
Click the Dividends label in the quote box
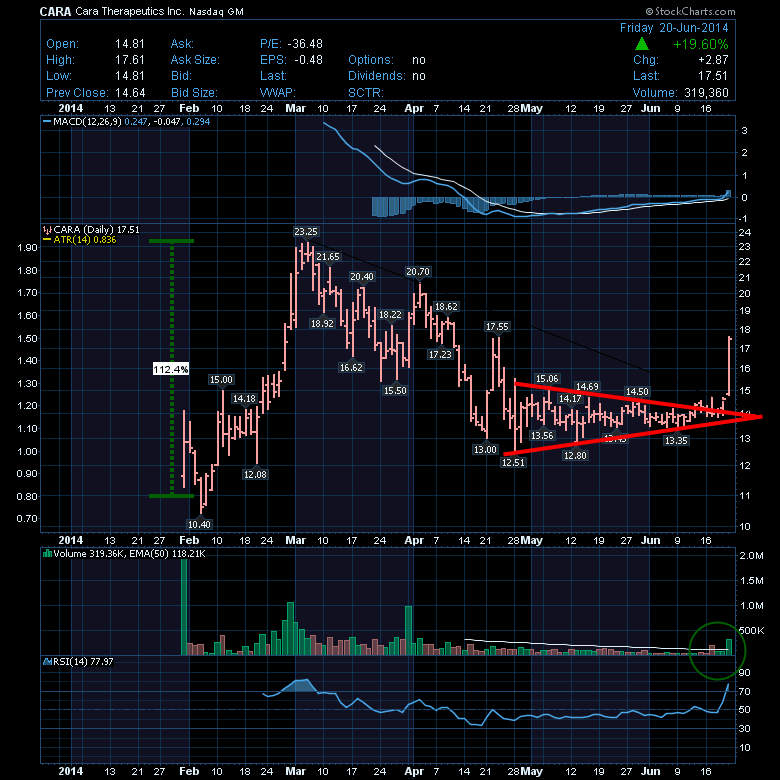[377, 76]
